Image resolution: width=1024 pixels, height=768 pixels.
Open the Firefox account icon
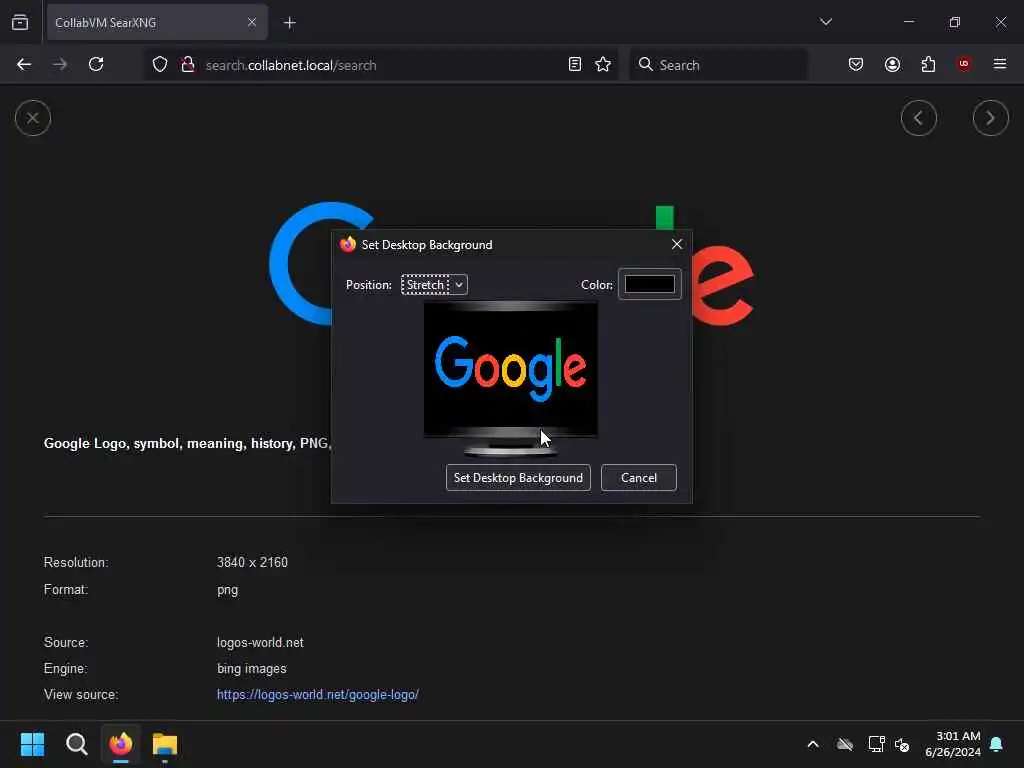pyautogui.click(x=892, y=65)
